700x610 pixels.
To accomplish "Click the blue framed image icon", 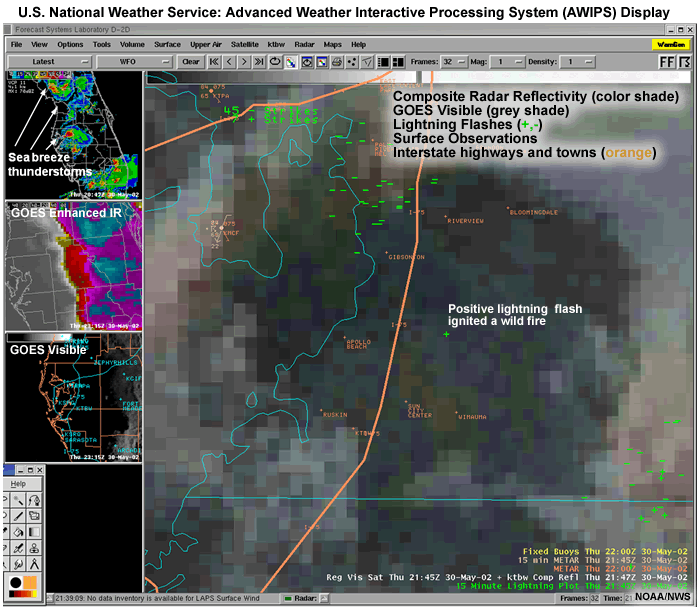I will tap(321, 62).
